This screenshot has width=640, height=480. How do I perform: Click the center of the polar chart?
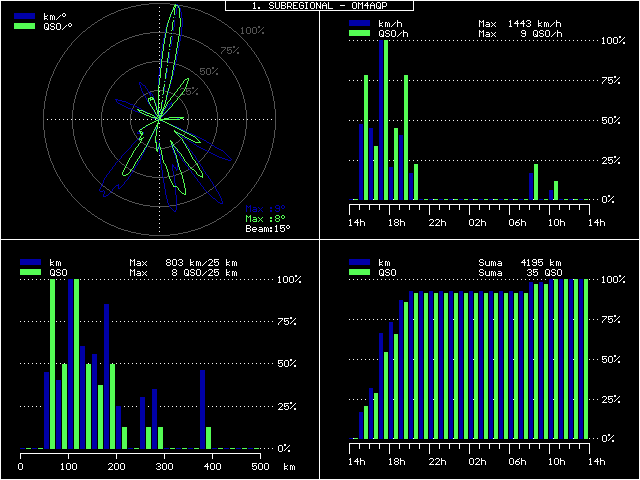[159, 118]
